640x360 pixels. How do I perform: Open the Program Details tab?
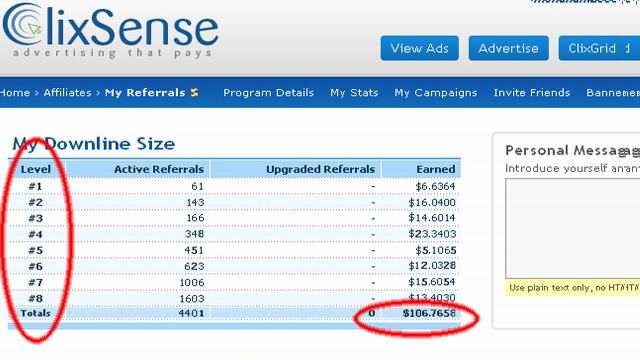pyautogui.click(x=269, y=93)
